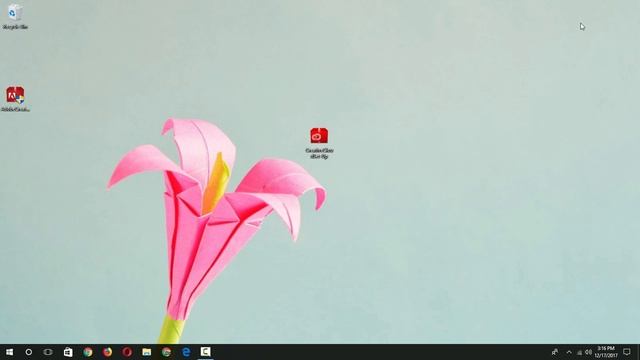This screenshot has height=360, width=640.
Task: Launch Firefox from the taskbar
Action: click(x=107, y=352)
